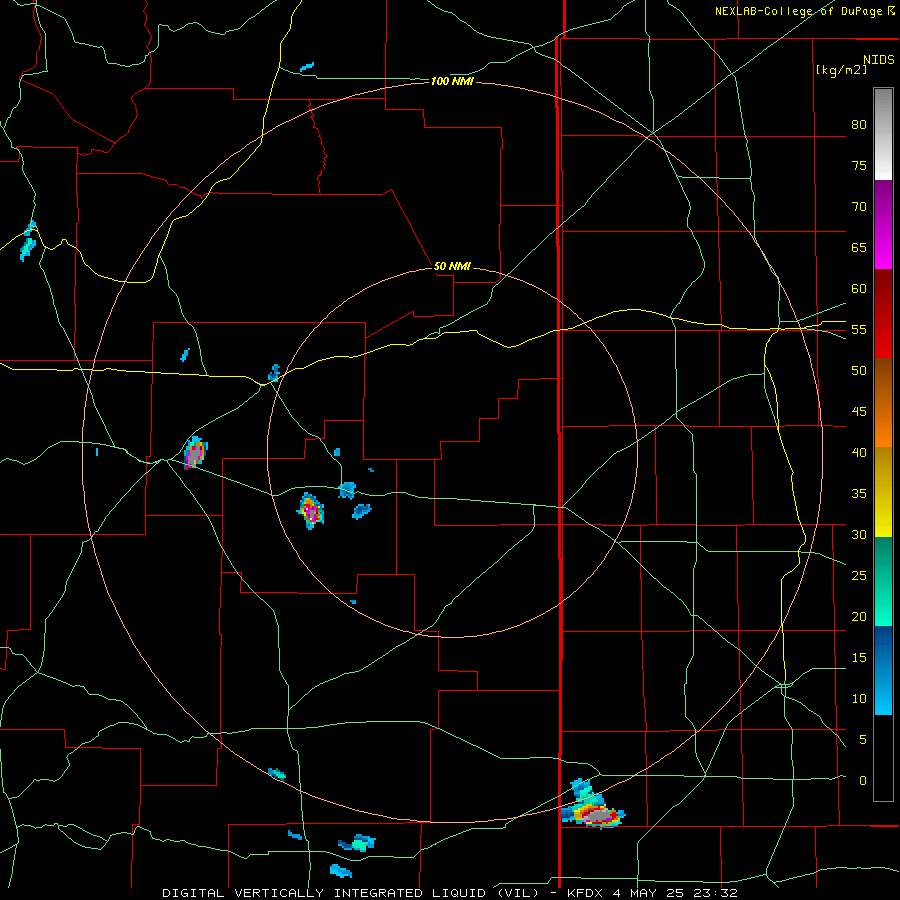Click the gray-core storm cell at the western road junction
The height and width of the screenshot is (900, 900).
[x=195, y=453]
